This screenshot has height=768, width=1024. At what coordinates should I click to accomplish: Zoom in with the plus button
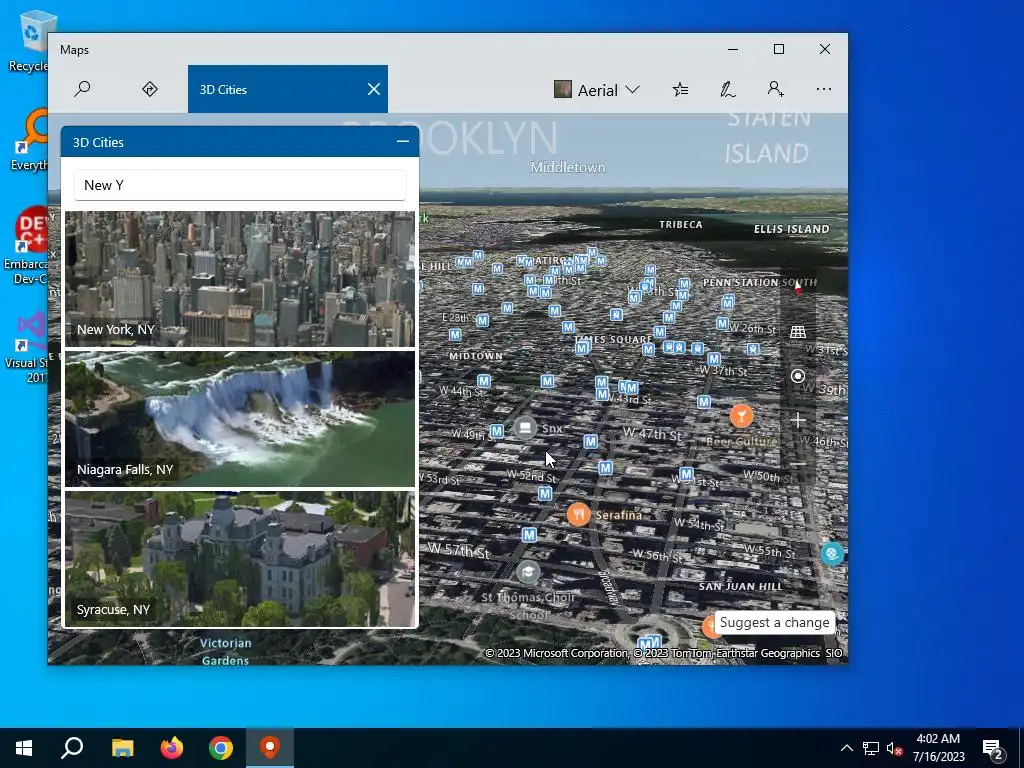point(797,420)
